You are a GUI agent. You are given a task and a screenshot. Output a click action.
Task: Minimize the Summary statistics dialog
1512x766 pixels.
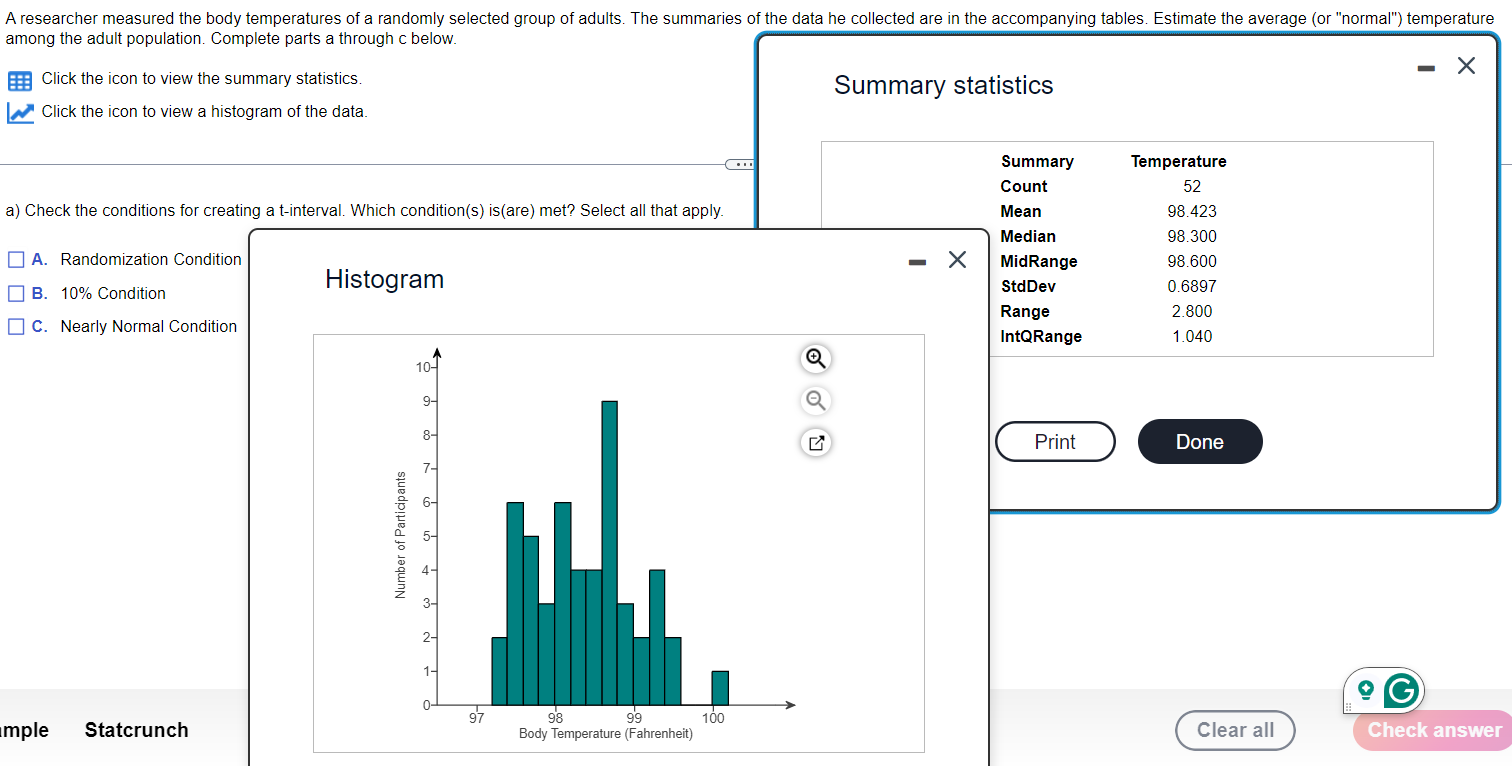[1426, 67]
